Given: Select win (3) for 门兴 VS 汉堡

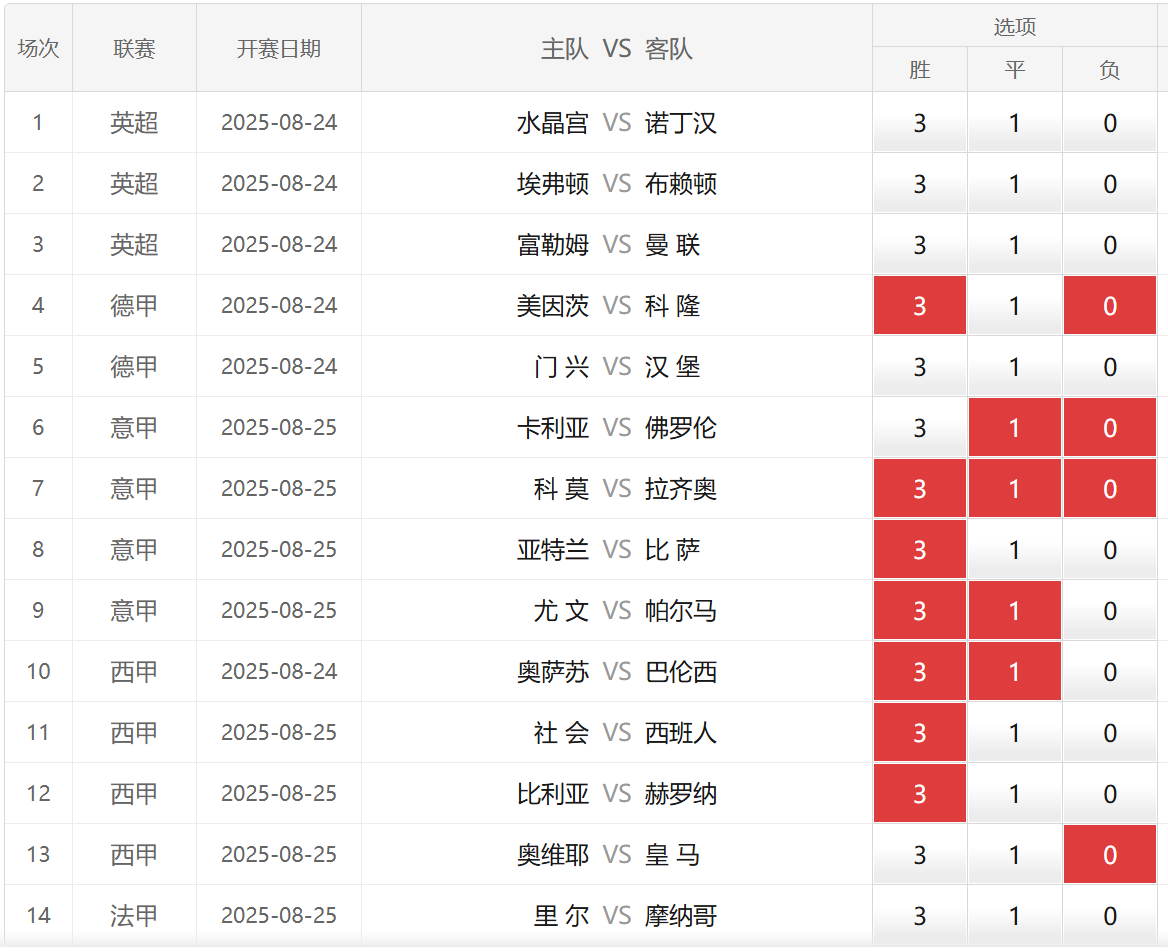Looking at the screenshot, I should pos(920,366).
